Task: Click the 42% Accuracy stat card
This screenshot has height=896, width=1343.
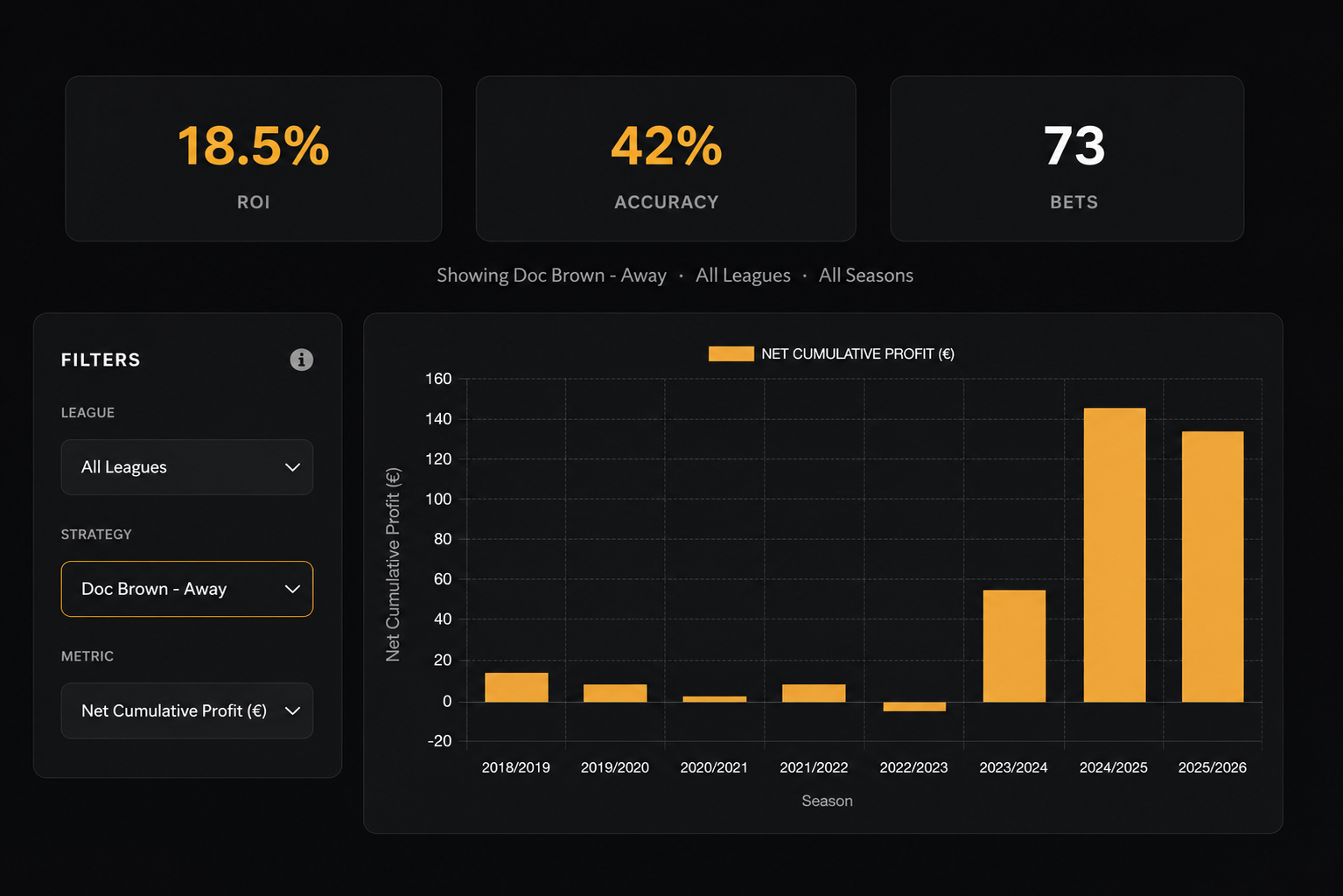Action: click(x=666, y=158)
